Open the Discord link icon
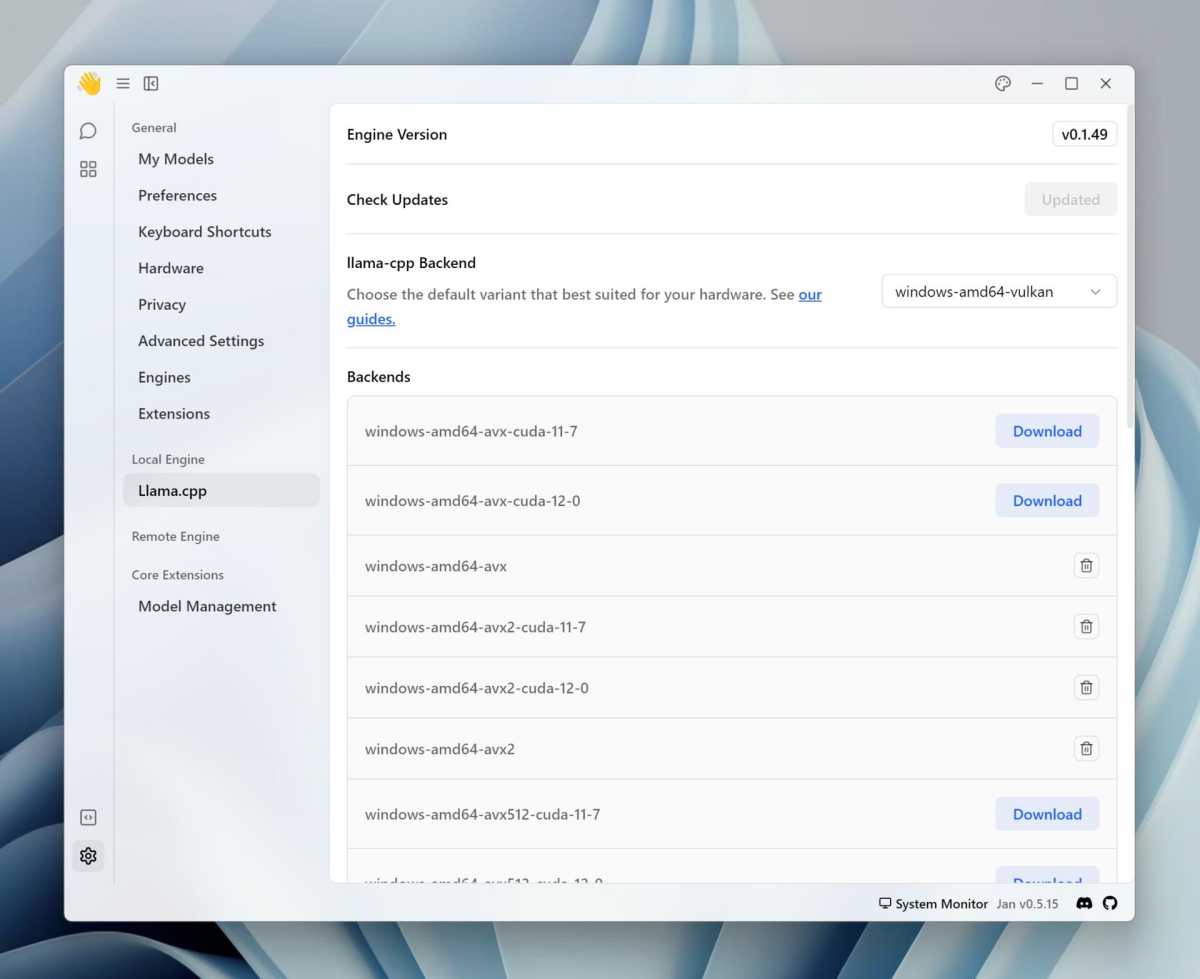This screenshot has width=1200, height=979. 1083,903
